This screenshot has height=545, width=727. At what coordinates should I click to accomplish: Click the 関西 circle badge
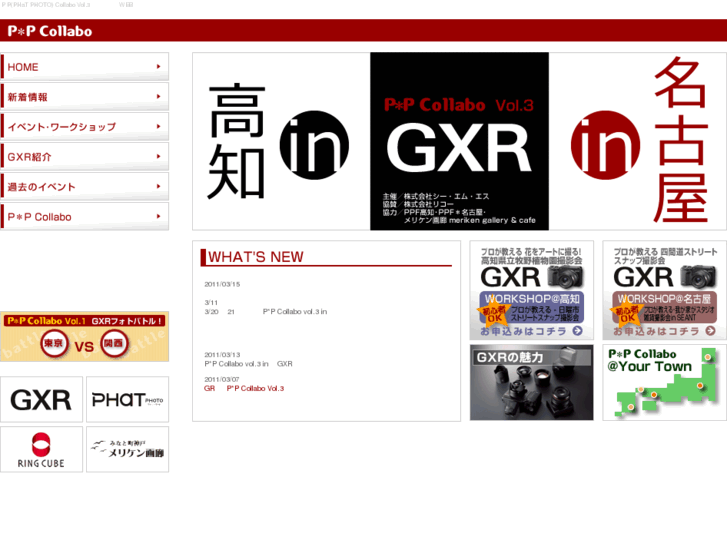point(114,344)
